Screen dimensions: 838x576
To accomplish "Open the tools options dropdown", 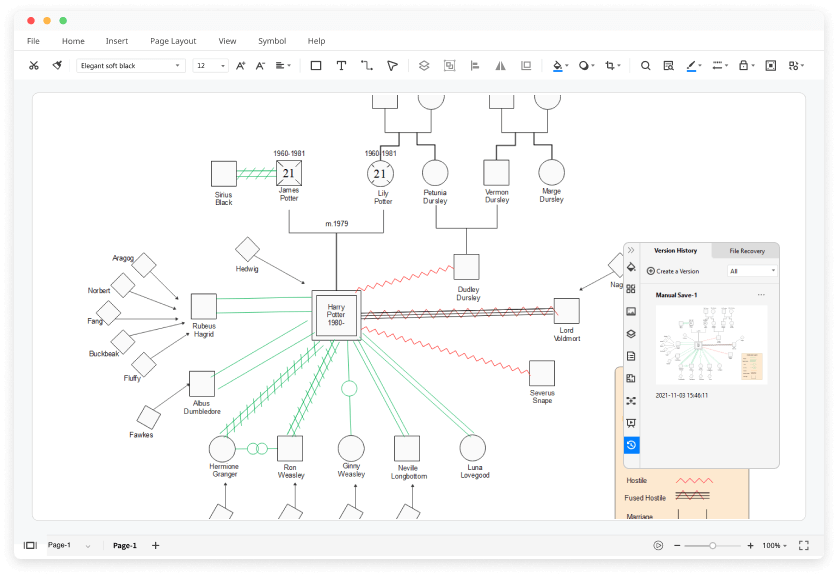I will [x=796, y=65].
